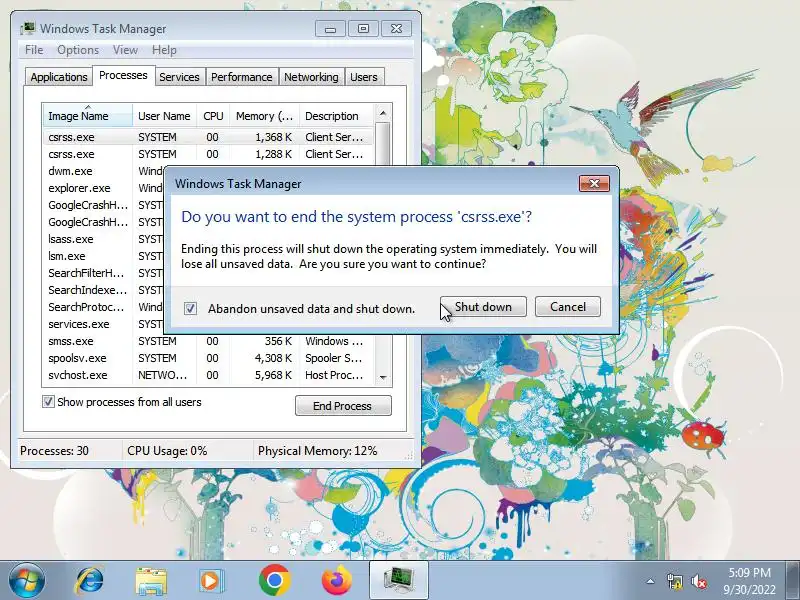Viewport: 800px width, 600px height.
Task: Launch Google Chrome from the taskbar
Action: click(274, 580)
